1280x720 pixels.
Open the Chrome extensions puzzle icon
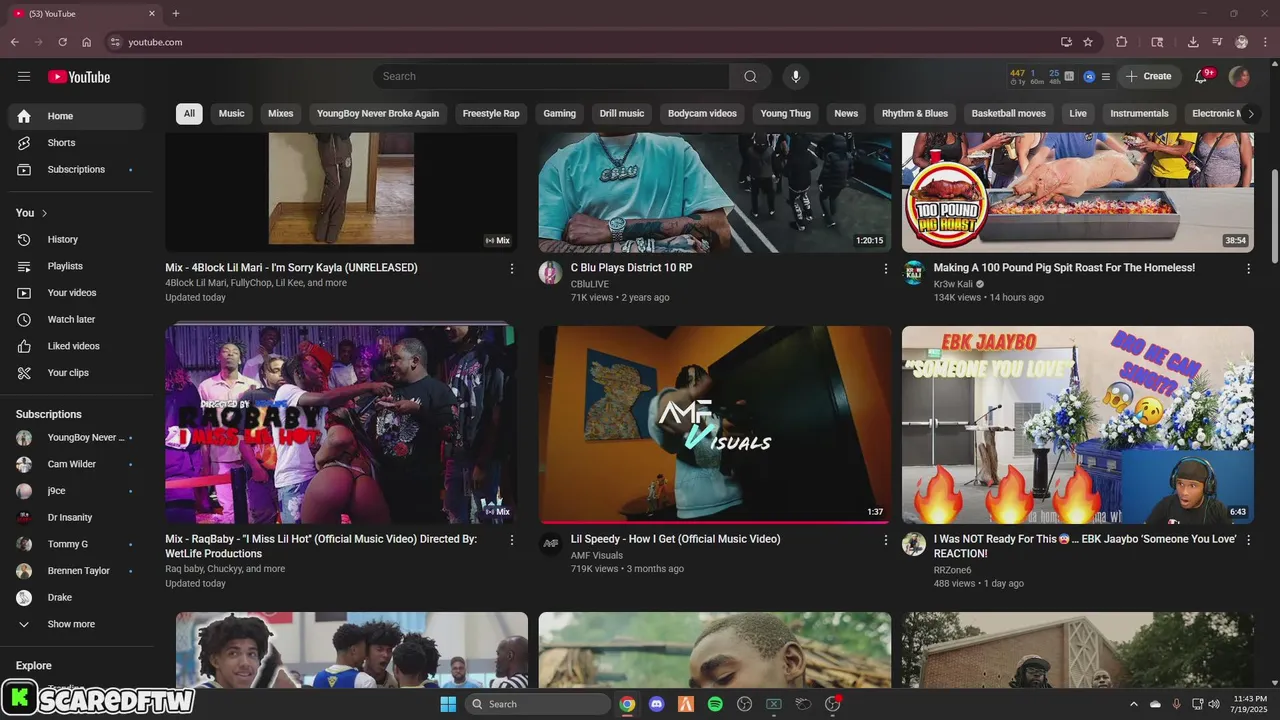pos(1122,42)
